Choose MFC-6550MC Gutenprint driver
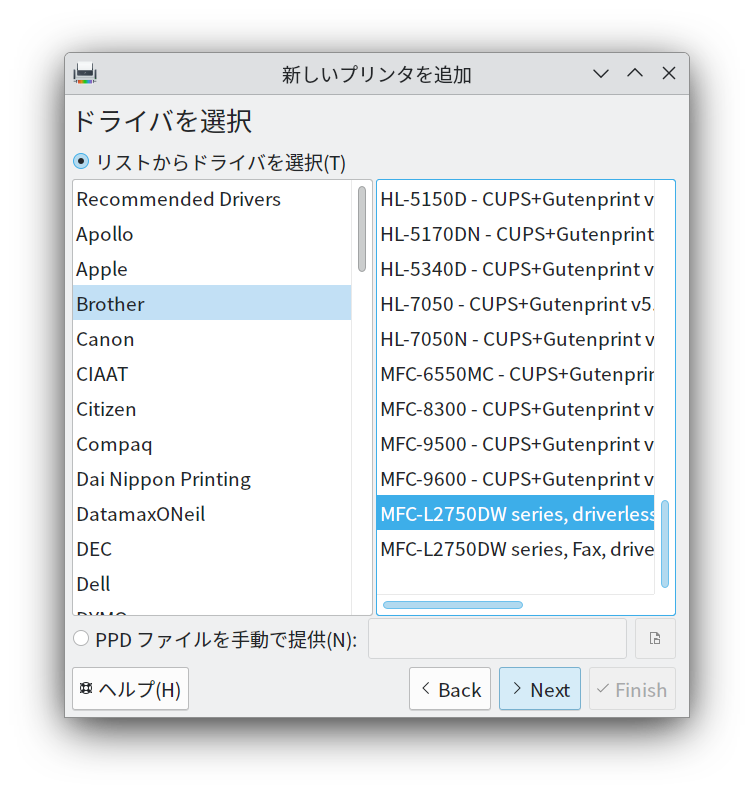 515,374
